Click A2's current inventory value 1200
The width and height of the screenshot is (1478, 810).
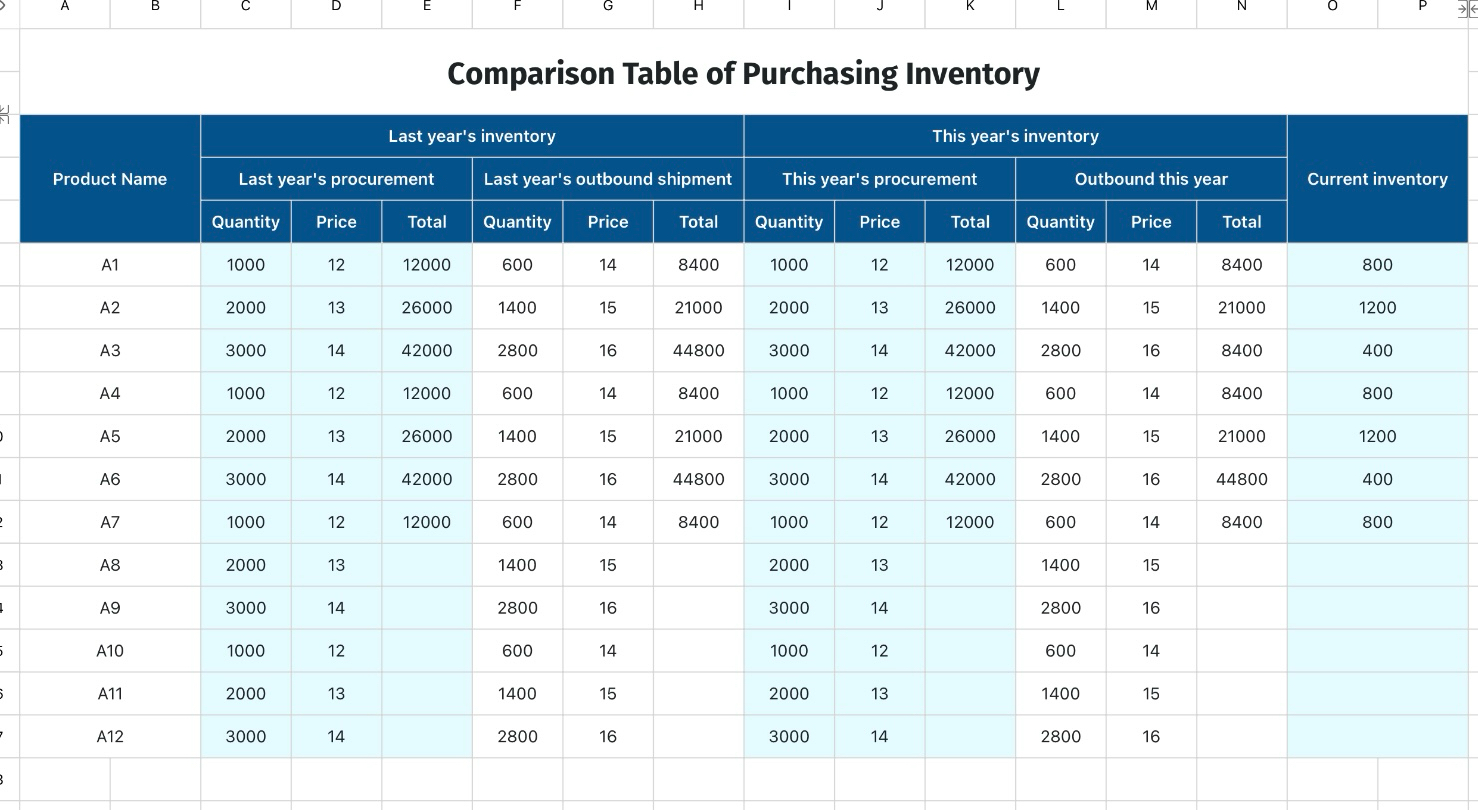tap(1377, 308)
